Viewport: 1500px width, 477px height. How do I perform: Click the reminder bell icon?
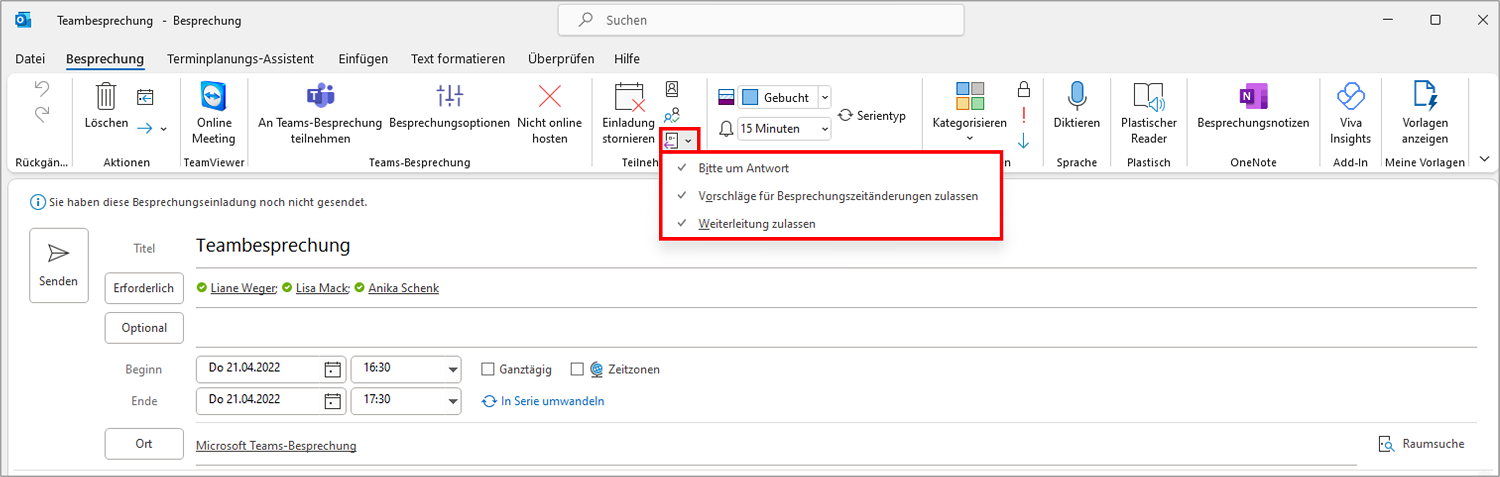[727, 129]
